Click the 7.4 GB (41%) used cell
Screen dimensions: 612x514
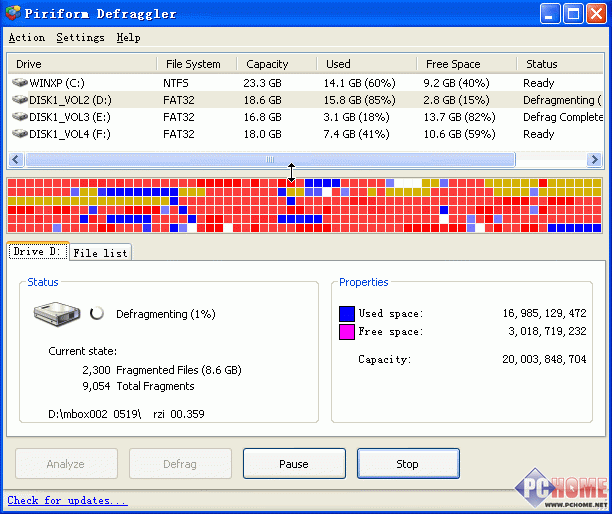click(x=356, y=135)
